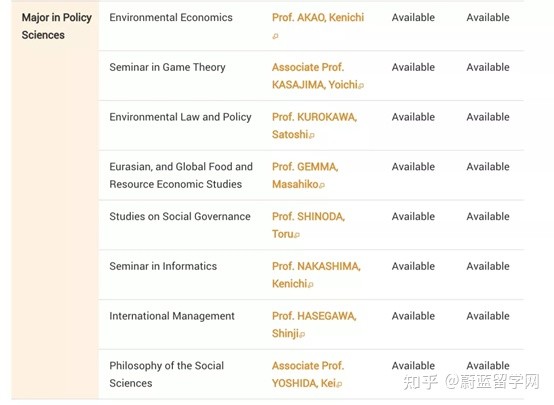Open Prof. HASEGAWA, Shinji profile link
Image resolution: width=554 pixels, height=405 pixels.
(314, 325)
